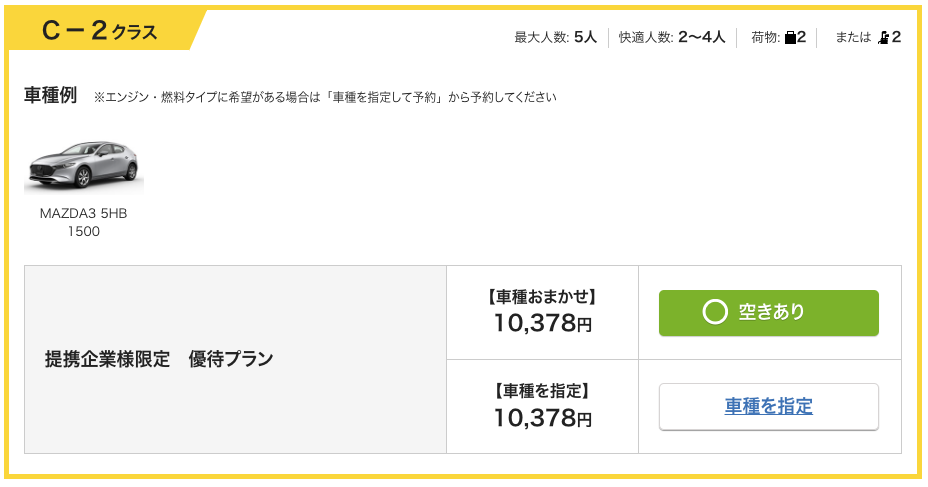Click the 最大人数 5人 capacity info
Viewport: 928px width, 487px height.
(555, 37)
